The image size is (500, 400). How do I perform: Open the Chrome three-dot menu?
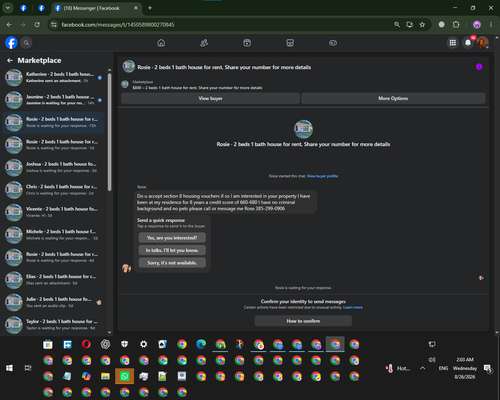(x=491, y=25)
